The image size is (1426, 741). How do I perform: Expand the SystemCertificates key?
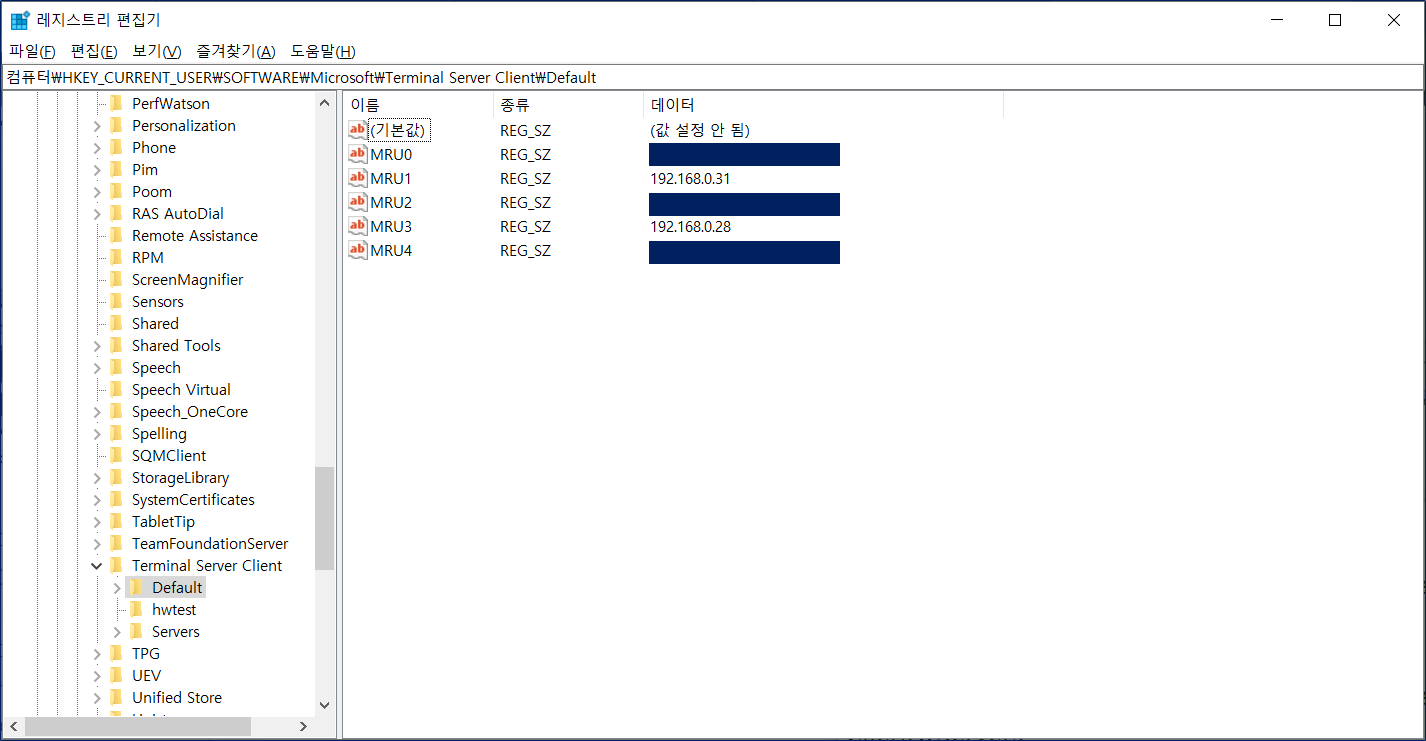click(x=97, y=500)
